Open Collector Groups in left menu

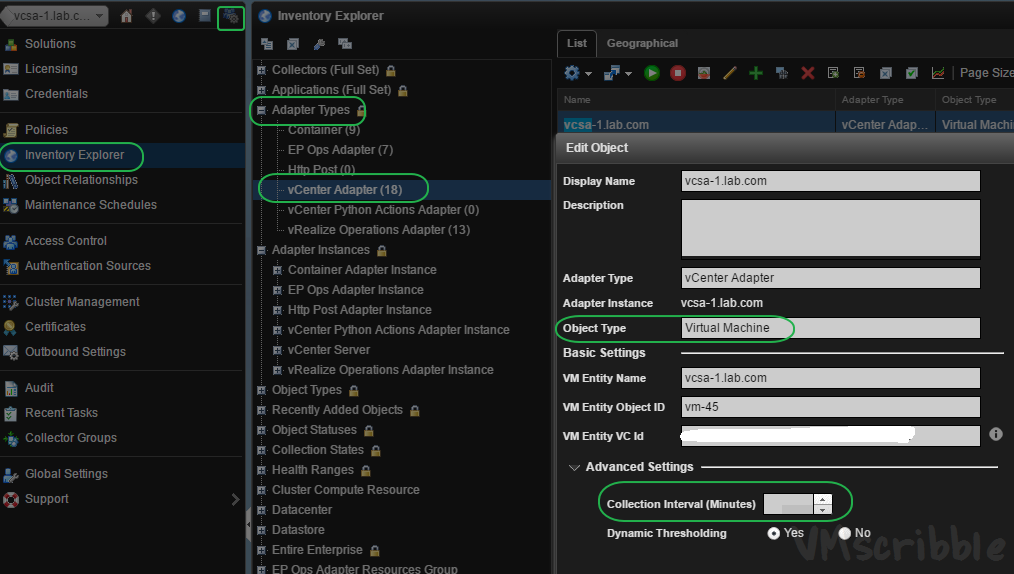[x=71, y=438]
